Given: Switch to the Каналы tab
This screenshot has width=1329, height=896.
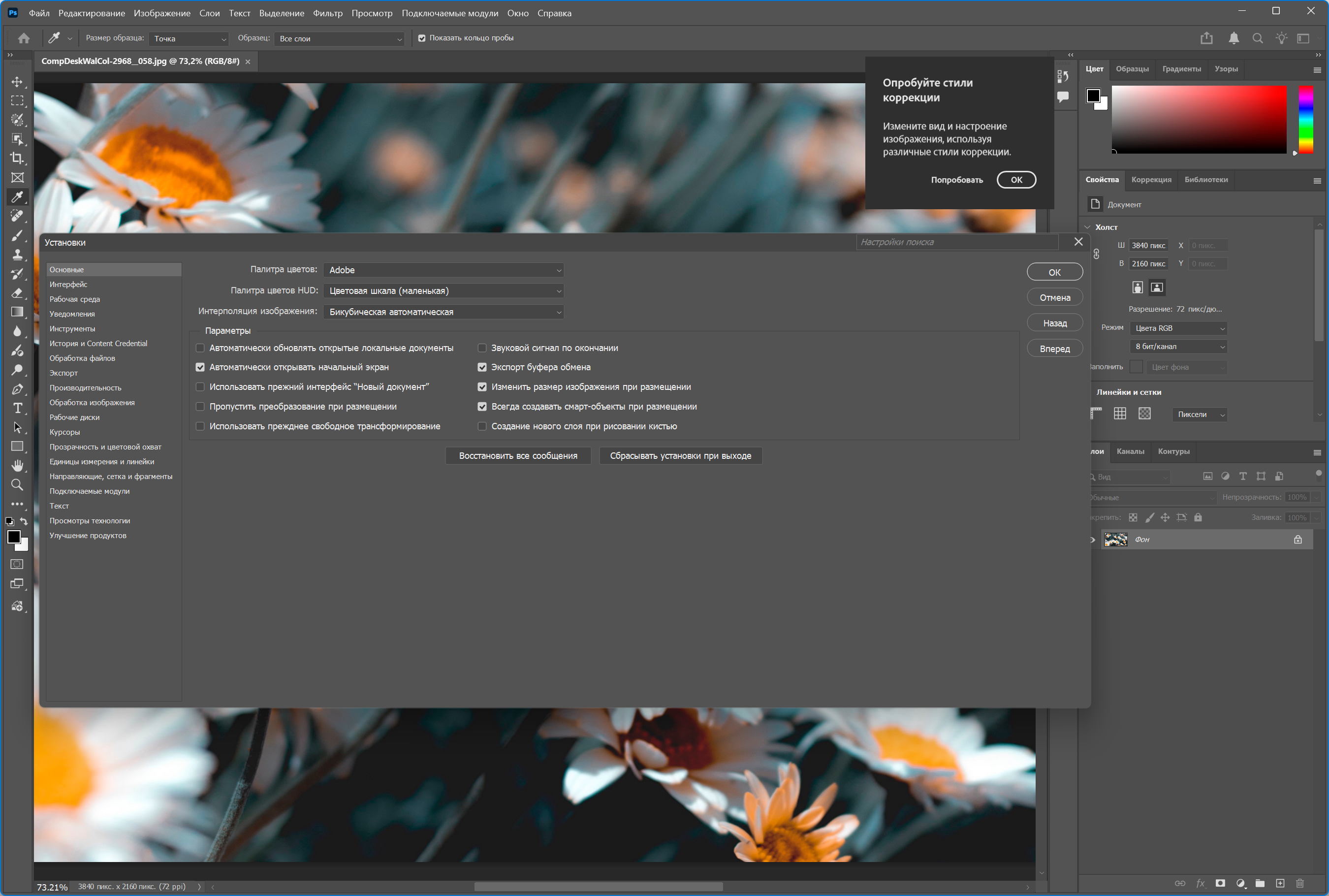Looking at the screenshot, I should (1130, 451).
